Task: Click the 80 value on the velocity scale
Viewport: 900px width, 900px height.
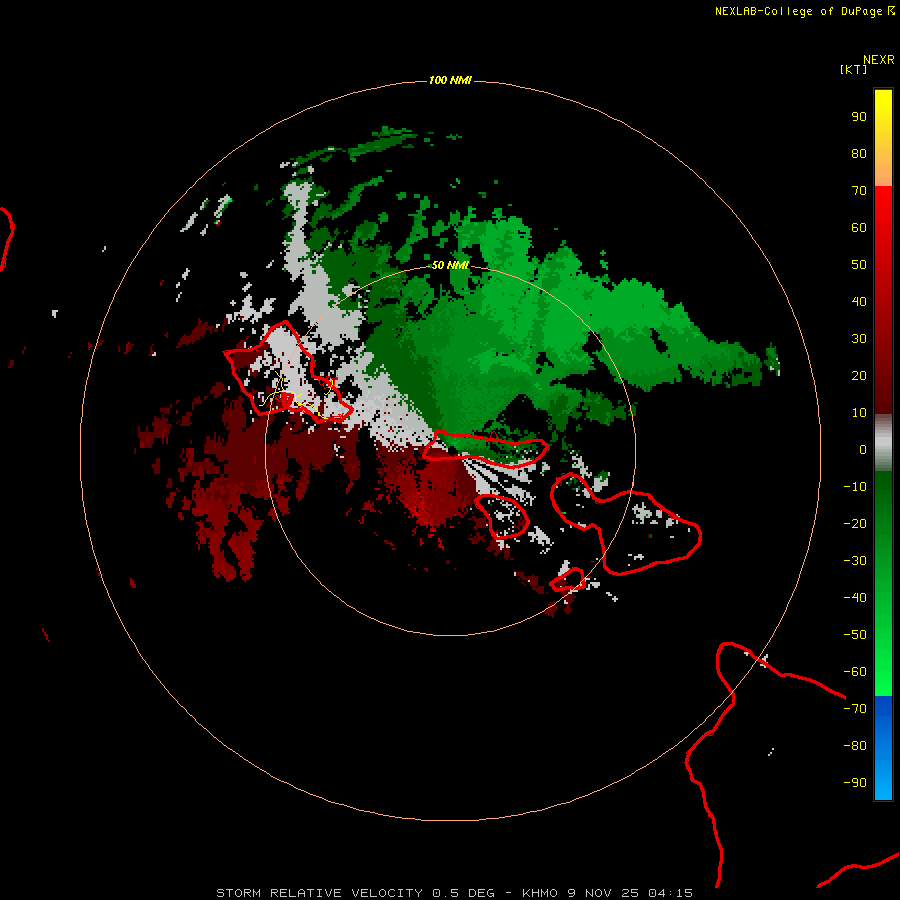Action: [x=859, y=153]
